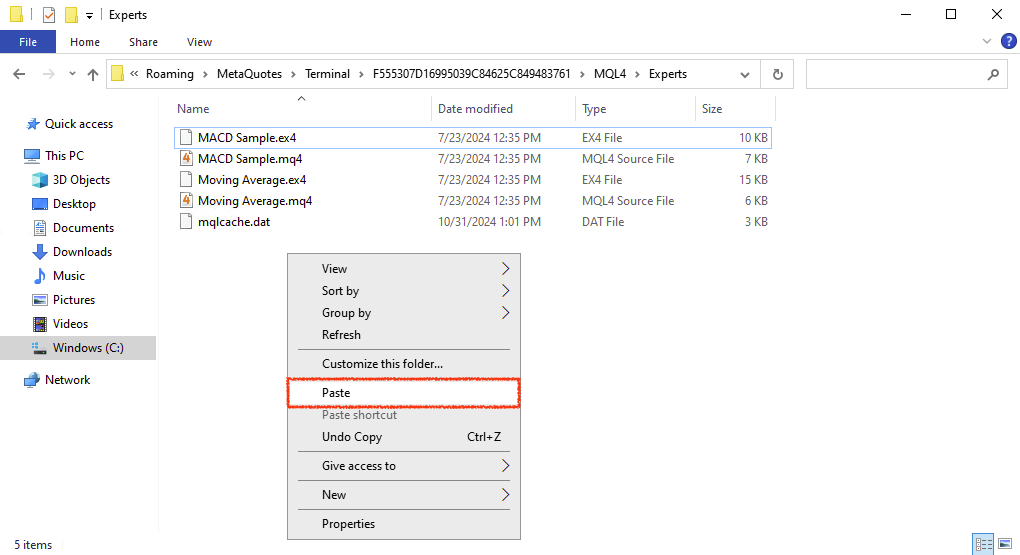Choose Customize this folder option
This screenshot has width=1020, height=555.
pos(404,364)
